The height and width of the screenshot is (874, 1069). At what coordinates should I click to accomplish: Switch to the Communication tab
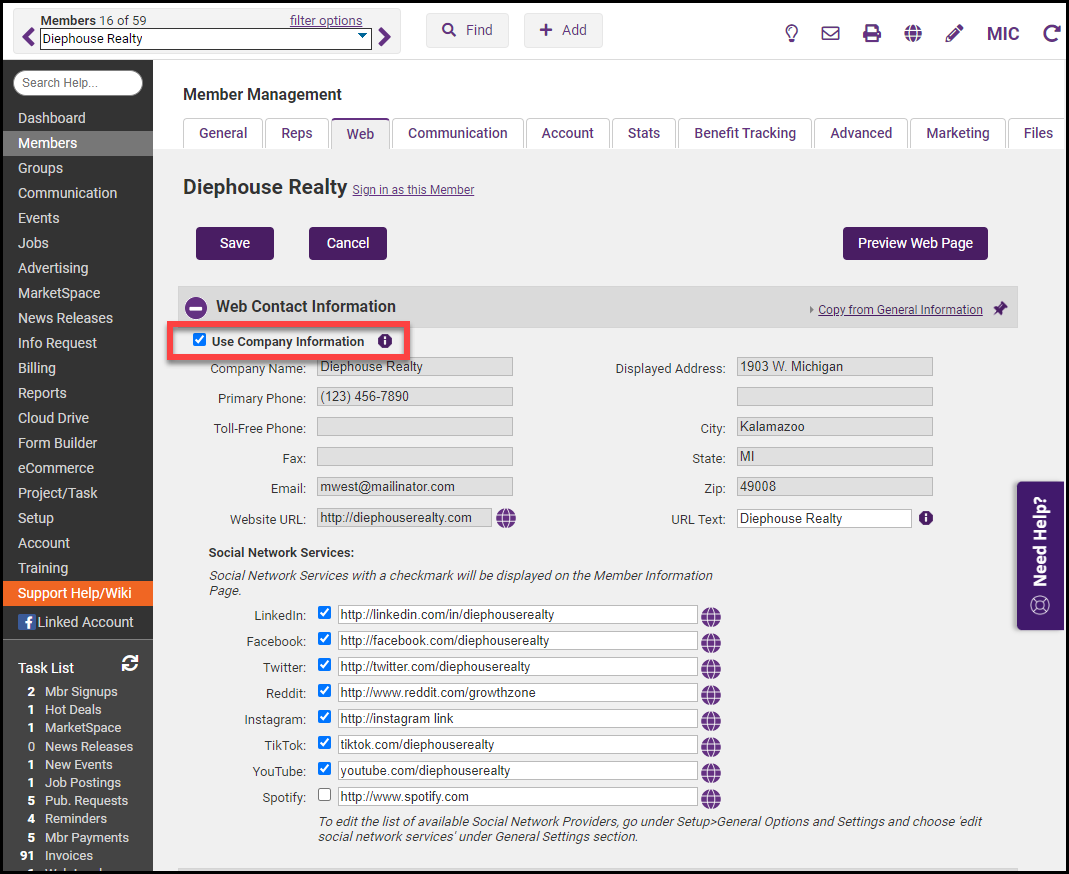(457, 133)
